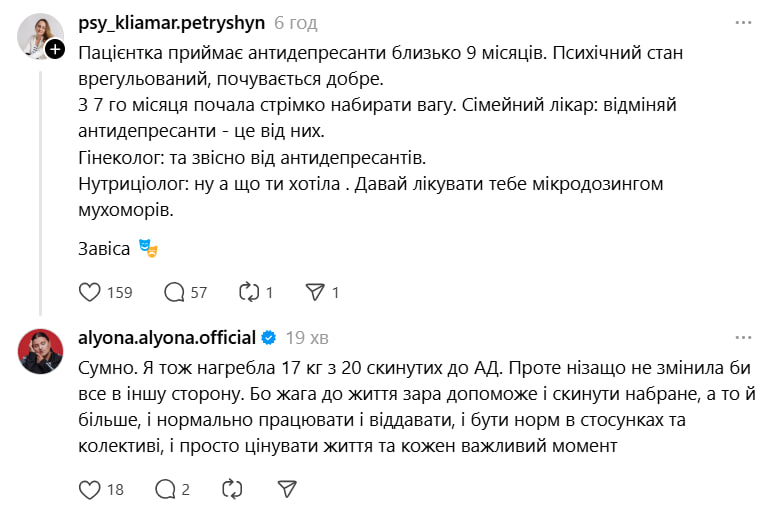Image resolution: width=776 pixels, height=518 pixels.
Task: Click the verified badge next to alyona.alyona.official
Action: 268,337
